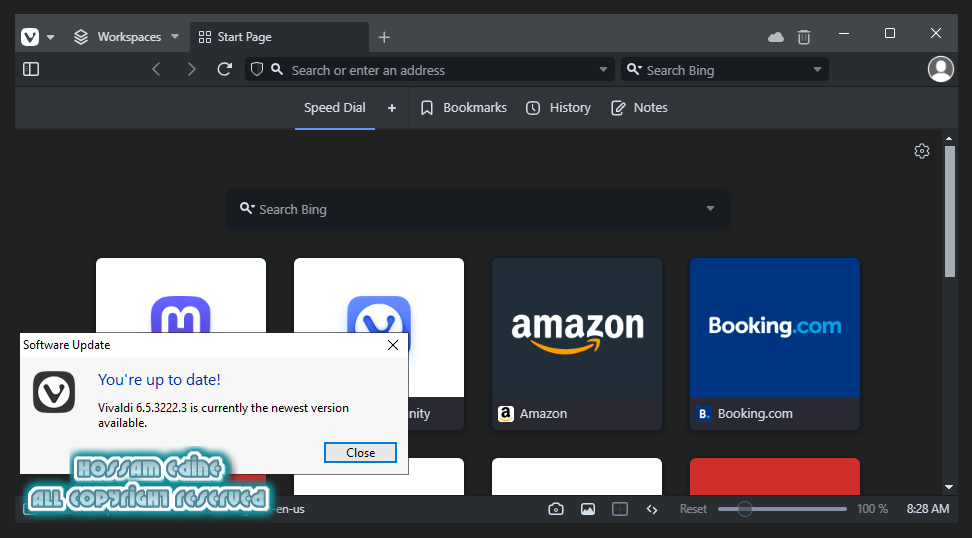Reload the current page

(224, 69)
